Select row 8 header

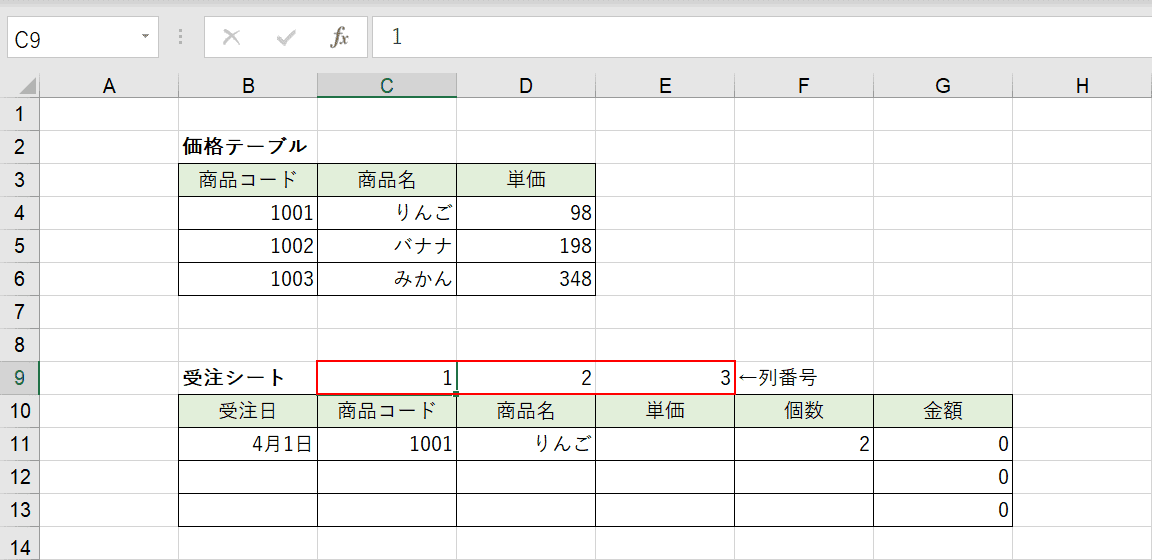(20, 345)
